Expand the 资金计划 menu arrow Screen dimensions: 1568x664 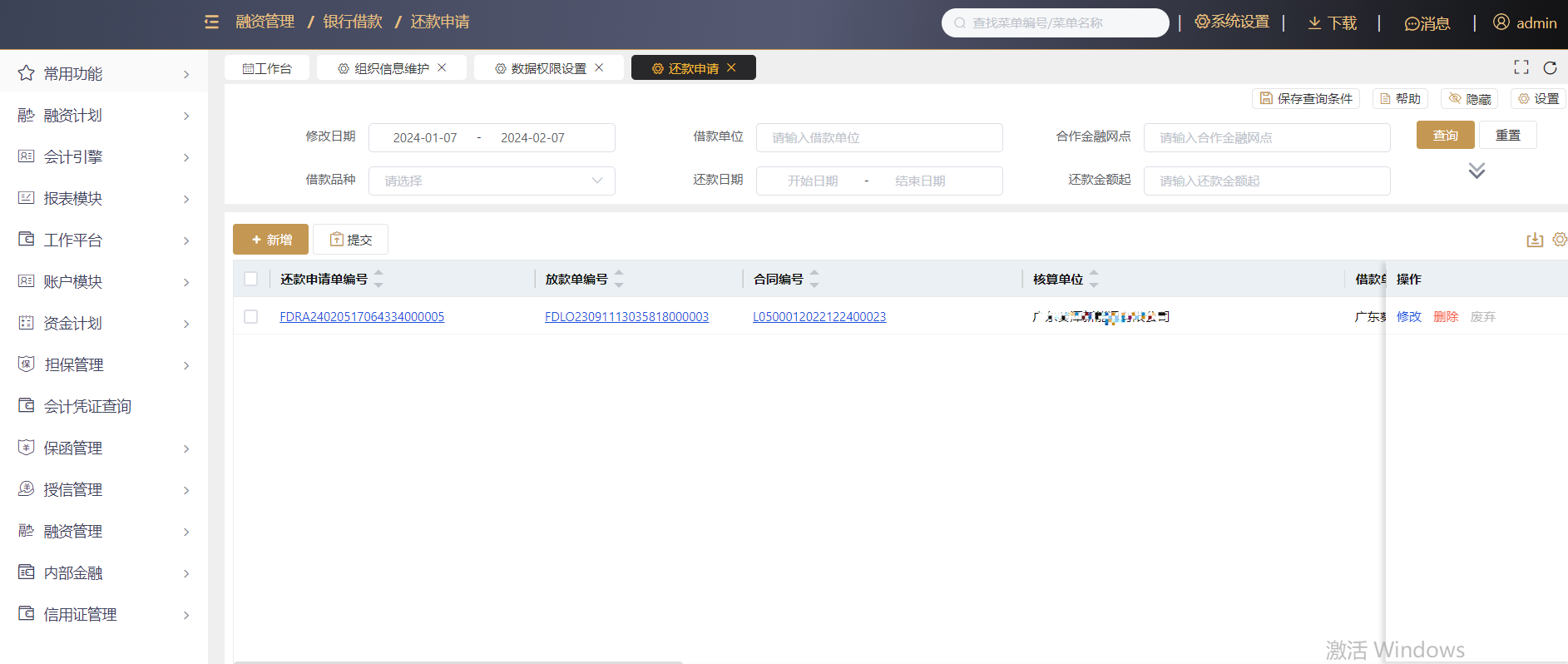(186, 324)
